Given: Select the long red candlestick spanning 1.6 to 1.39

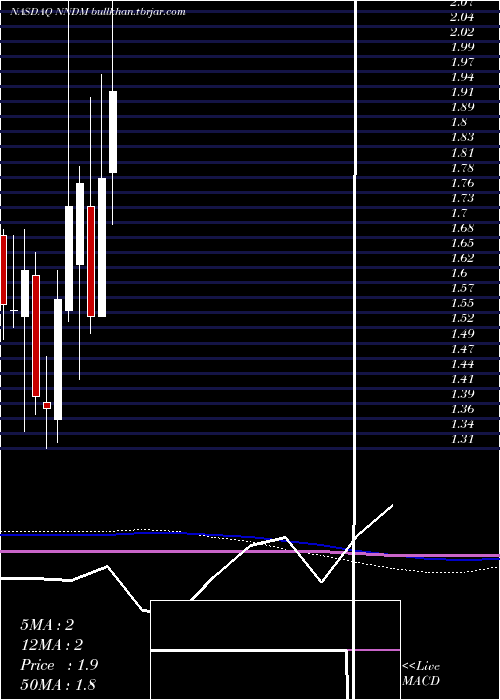Looking at the screenshot, I should (36, 336).
